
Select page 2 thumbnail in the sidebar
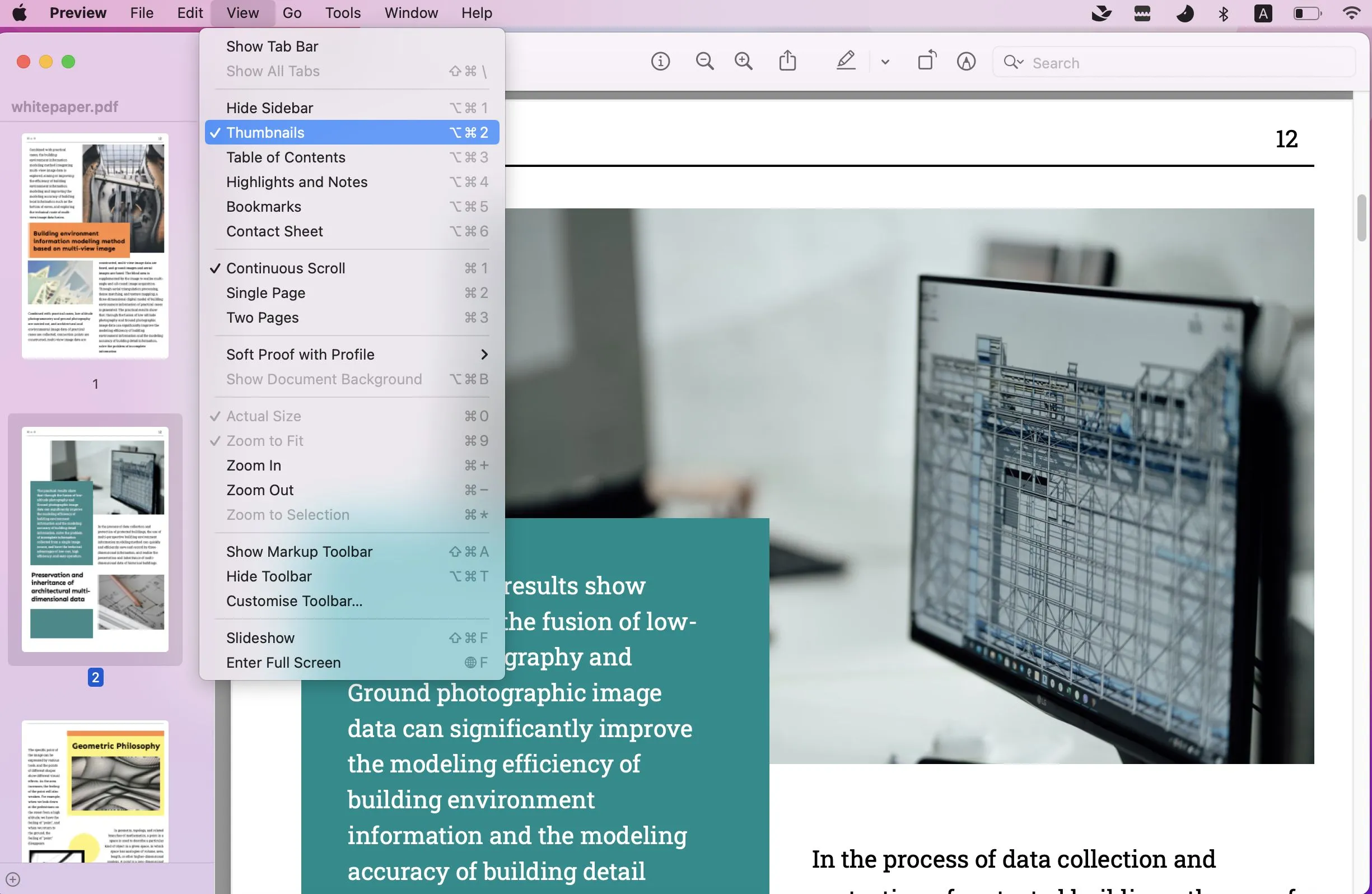point(95,539)
